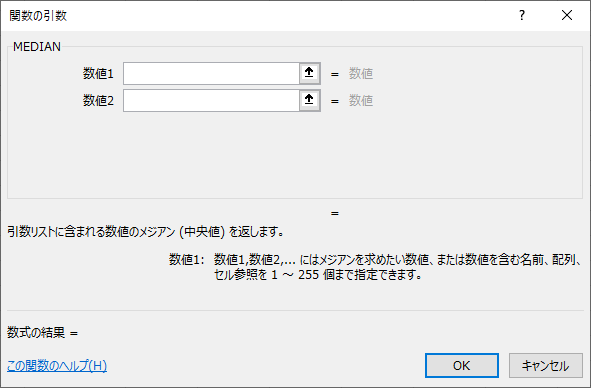Click the 数式の結果 label

[x=36, y=332]
